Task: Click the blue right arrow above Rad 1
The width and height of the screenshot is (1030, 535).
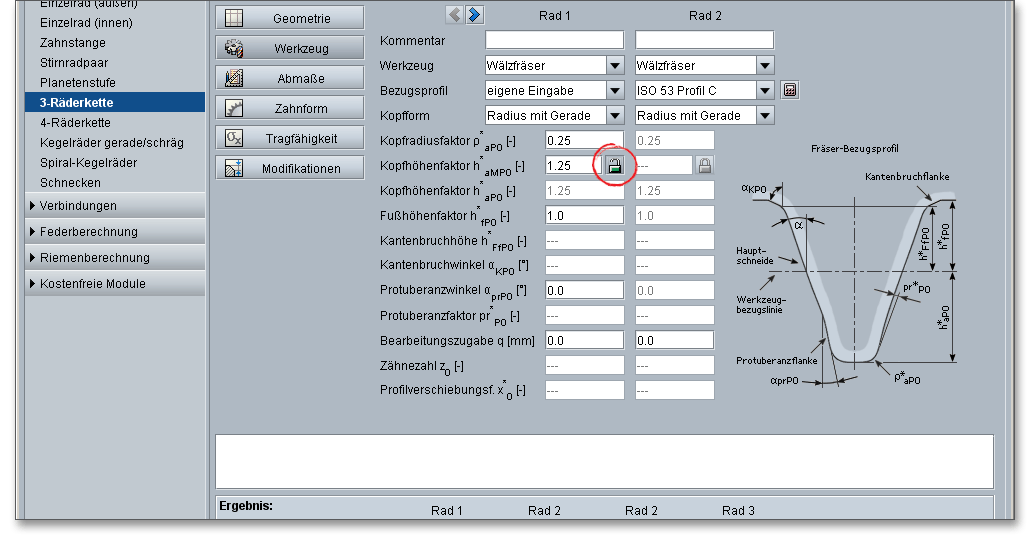Action: (x=474, y=14)
